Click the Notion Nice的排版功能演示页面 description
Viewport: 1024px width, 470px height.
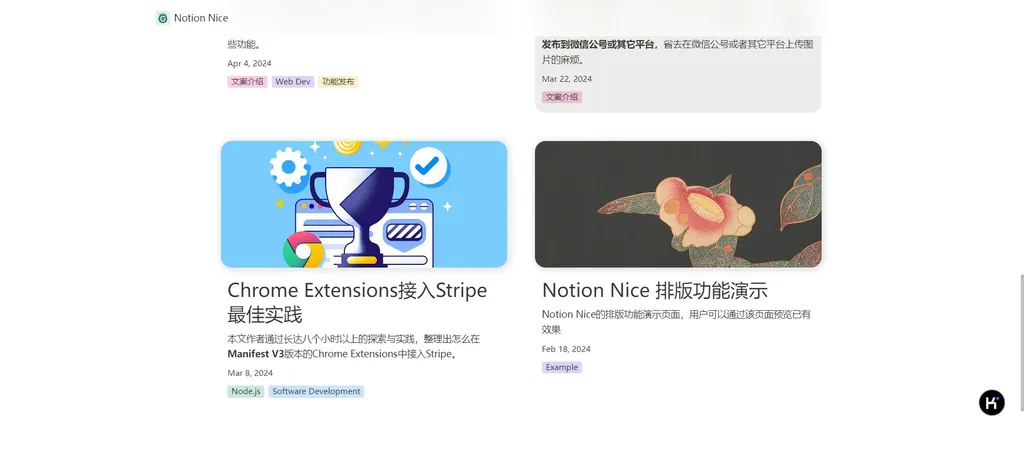point(677,322)
